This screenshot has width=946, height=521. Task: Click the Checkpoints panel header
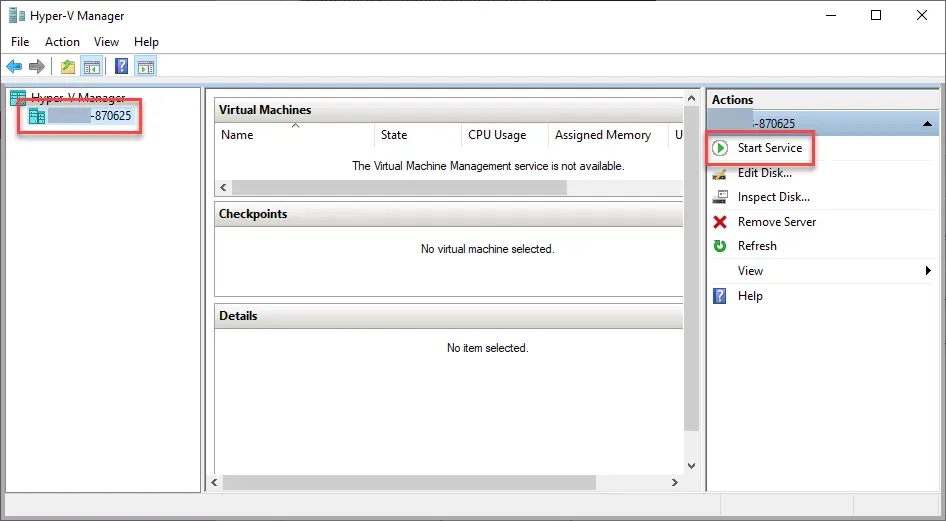[449, 214]
